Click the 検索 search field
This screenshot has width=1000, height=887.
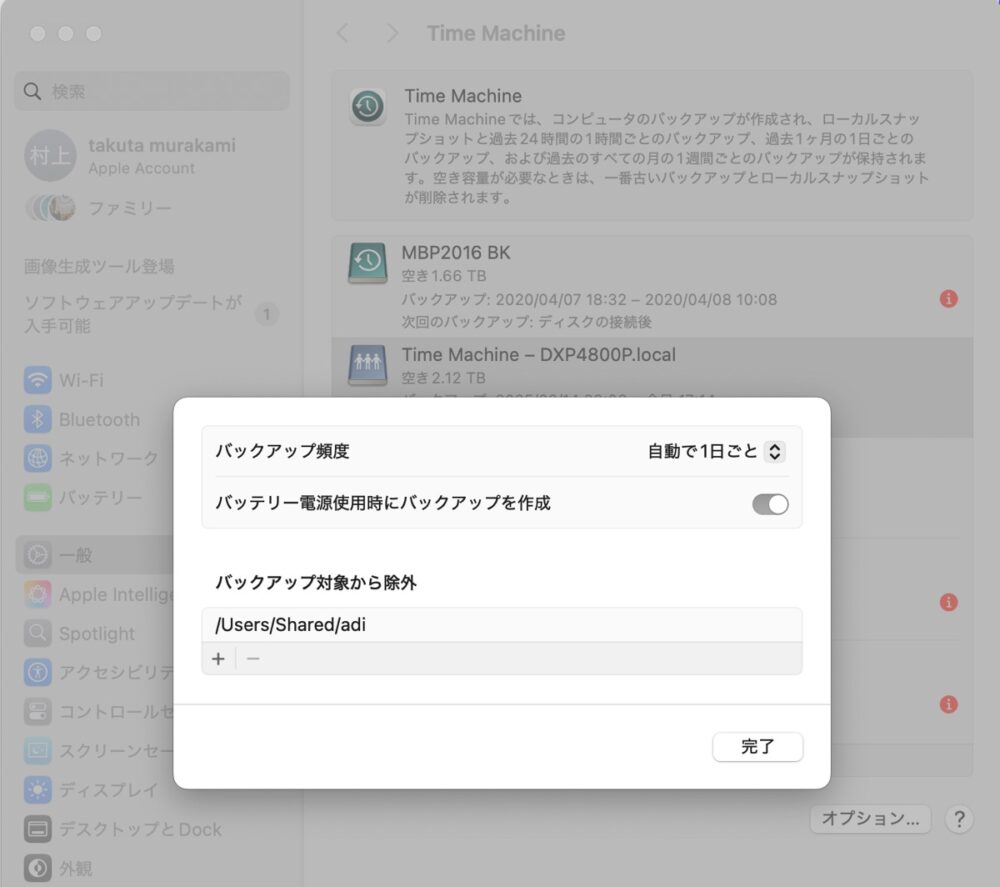(x=152, y=91)
